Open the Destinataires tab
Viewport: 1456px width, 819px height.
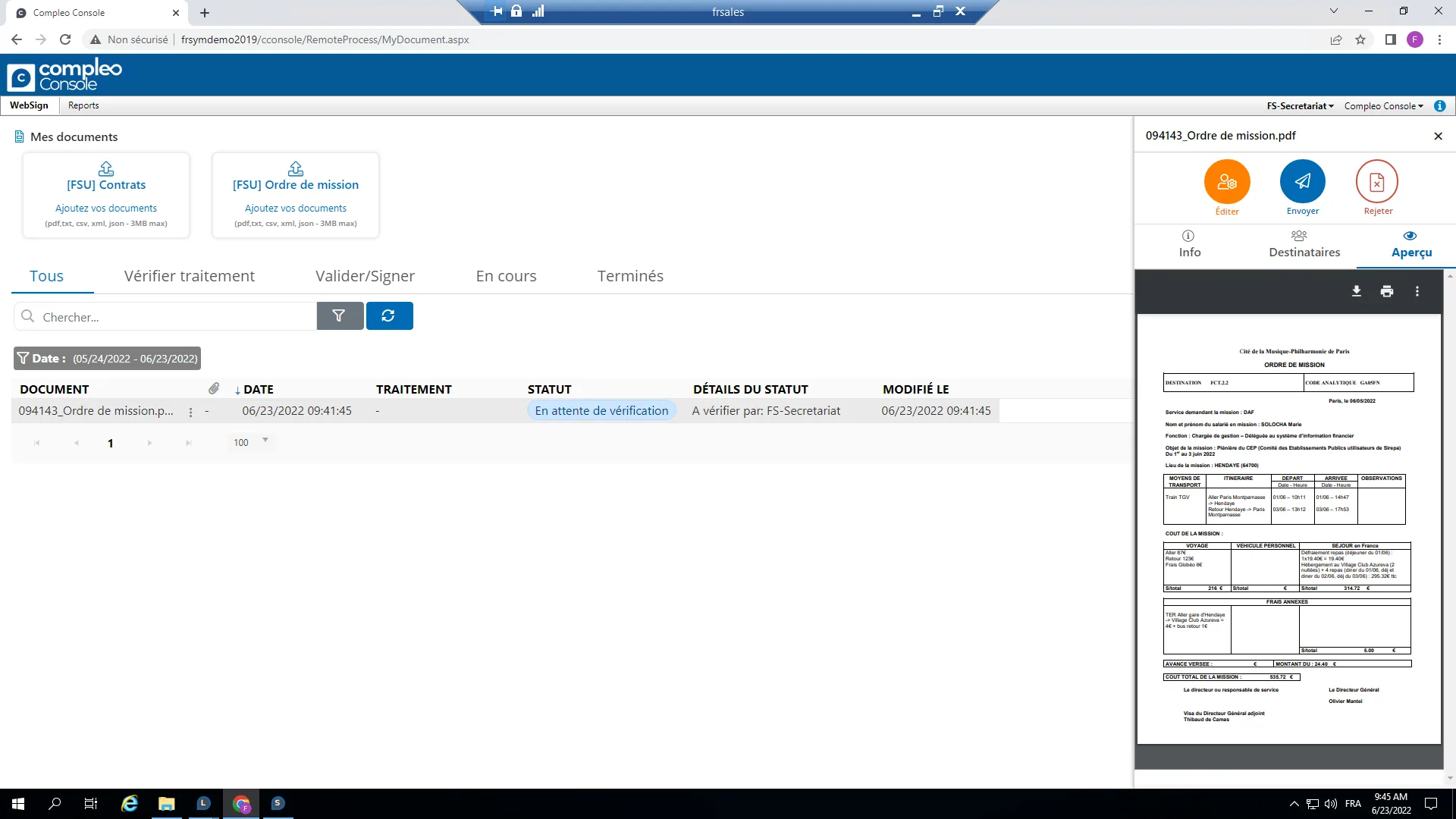click(1304, 244)
